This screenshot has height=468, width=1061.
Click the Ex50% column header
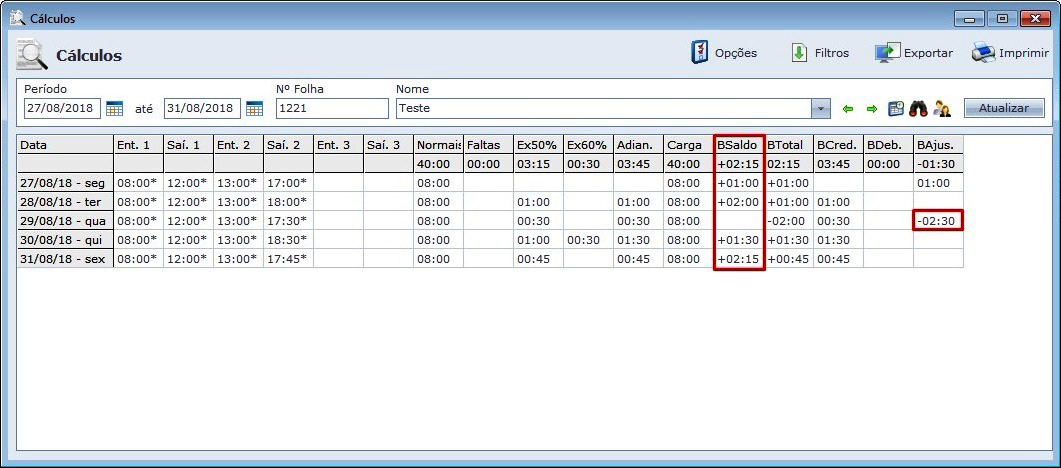point(538,145)
